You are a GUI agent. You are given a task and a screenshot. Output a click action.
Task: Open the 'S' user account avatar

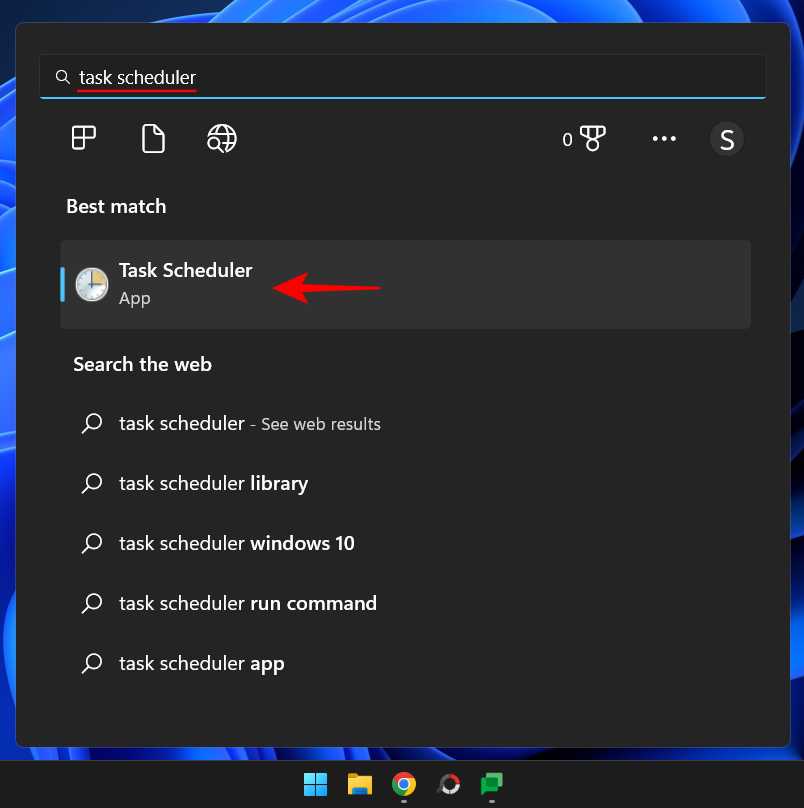coord(727,139)
